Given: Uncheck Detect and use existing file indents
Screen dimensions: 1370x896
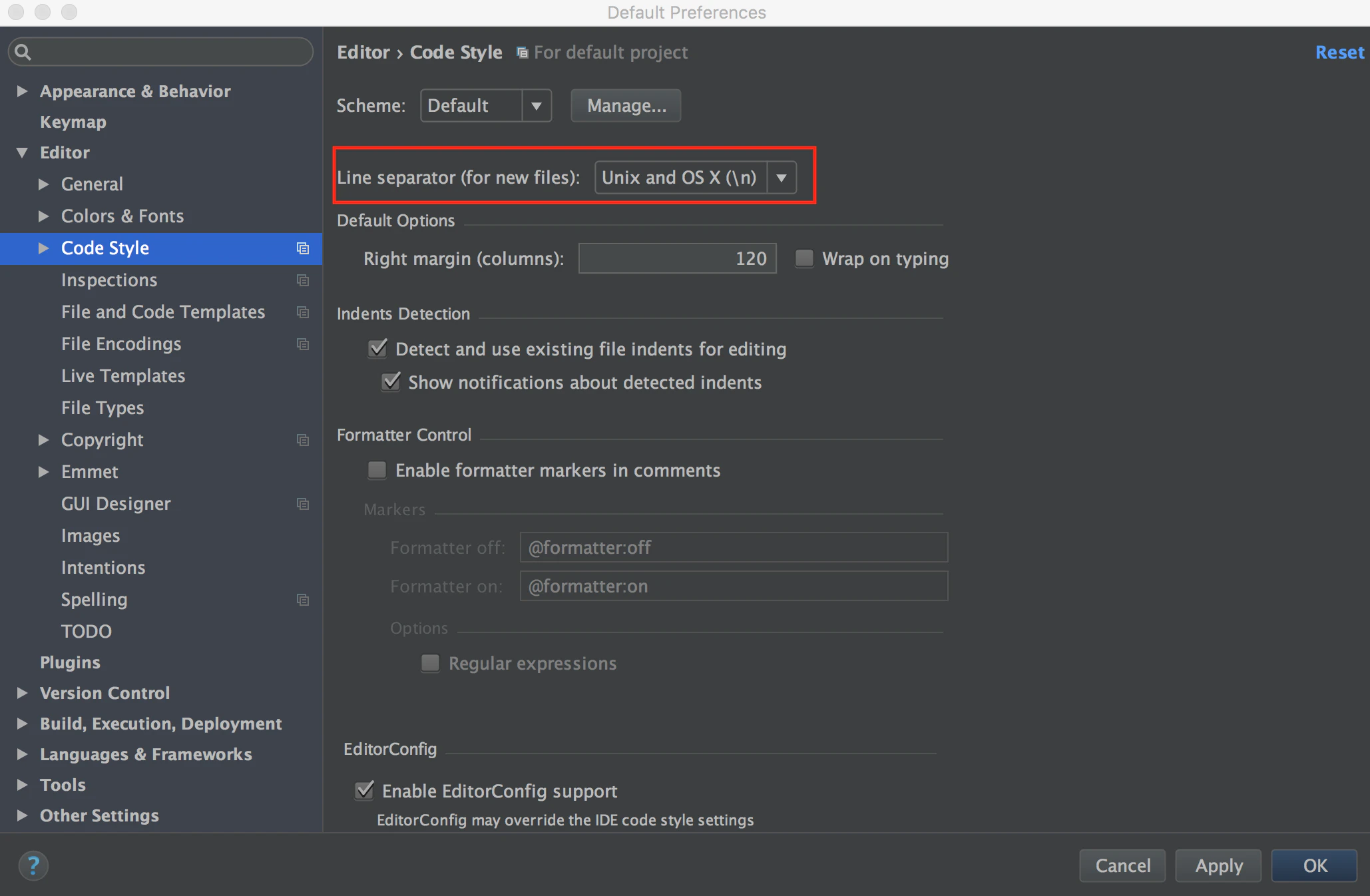Looking at the screenshot, I should tap(377, 348).
